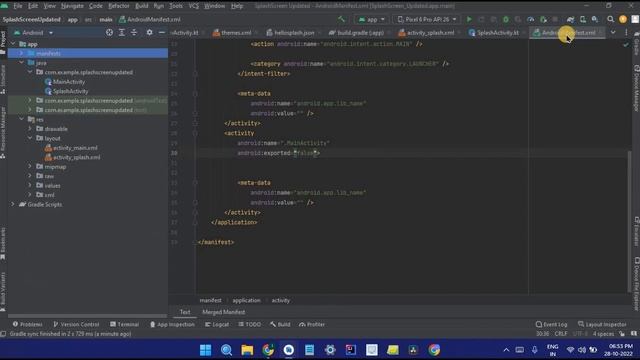This screenshot has width=640, height=360.
Task: Toggle the Bookmarks side tab
Action: pos(3,243)
